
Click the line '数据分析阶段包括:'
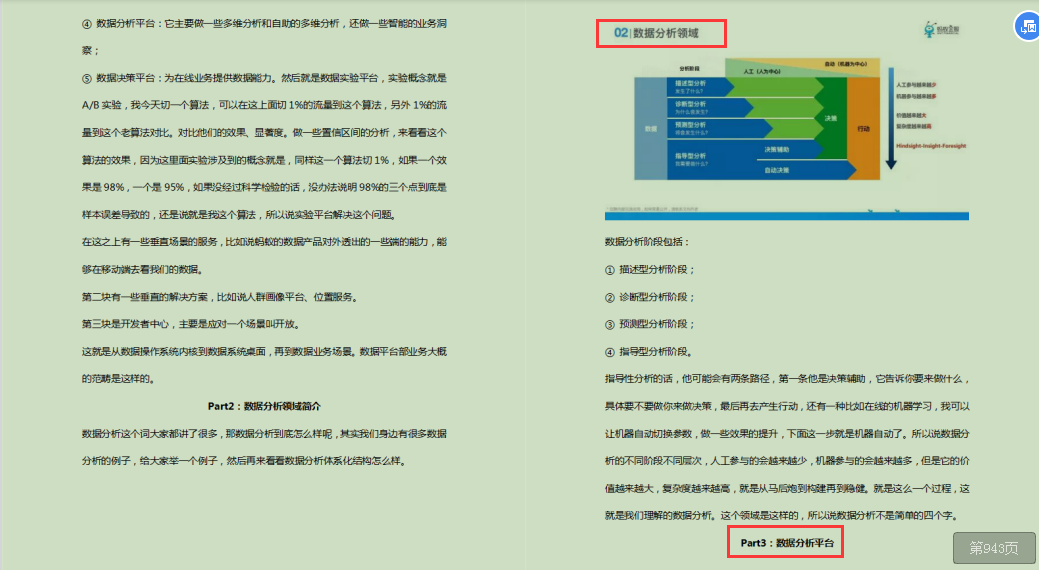point(647,242)
